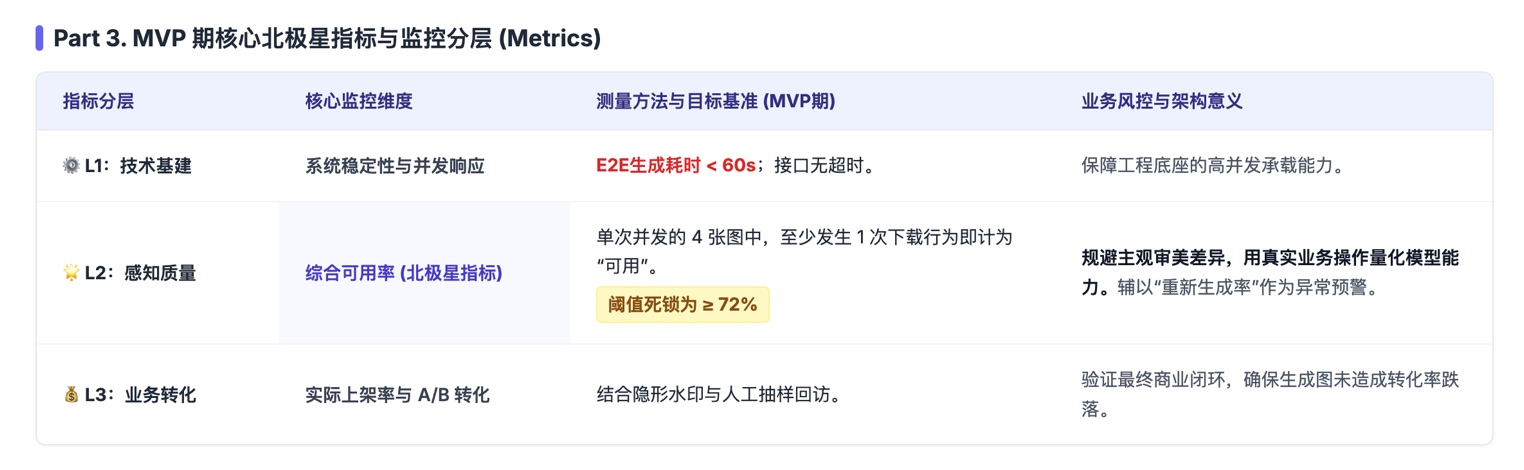The width and height of the screenshot is (1524, 470).
Task: Select the 实际上架率与 A/B 转化 cell
Action: coord(397,395)
